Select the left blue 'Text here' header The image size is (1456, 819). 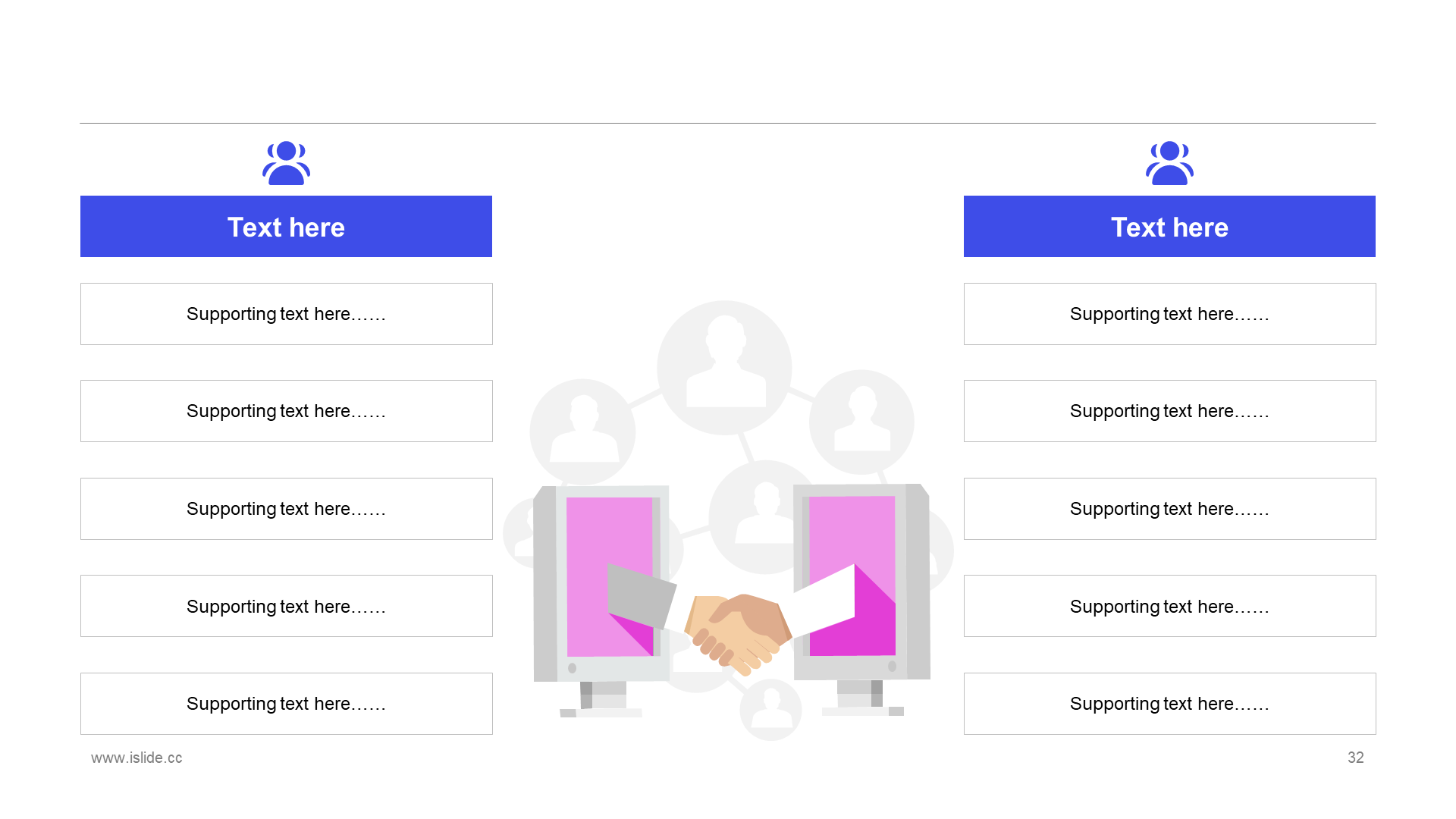coord(286,226)
